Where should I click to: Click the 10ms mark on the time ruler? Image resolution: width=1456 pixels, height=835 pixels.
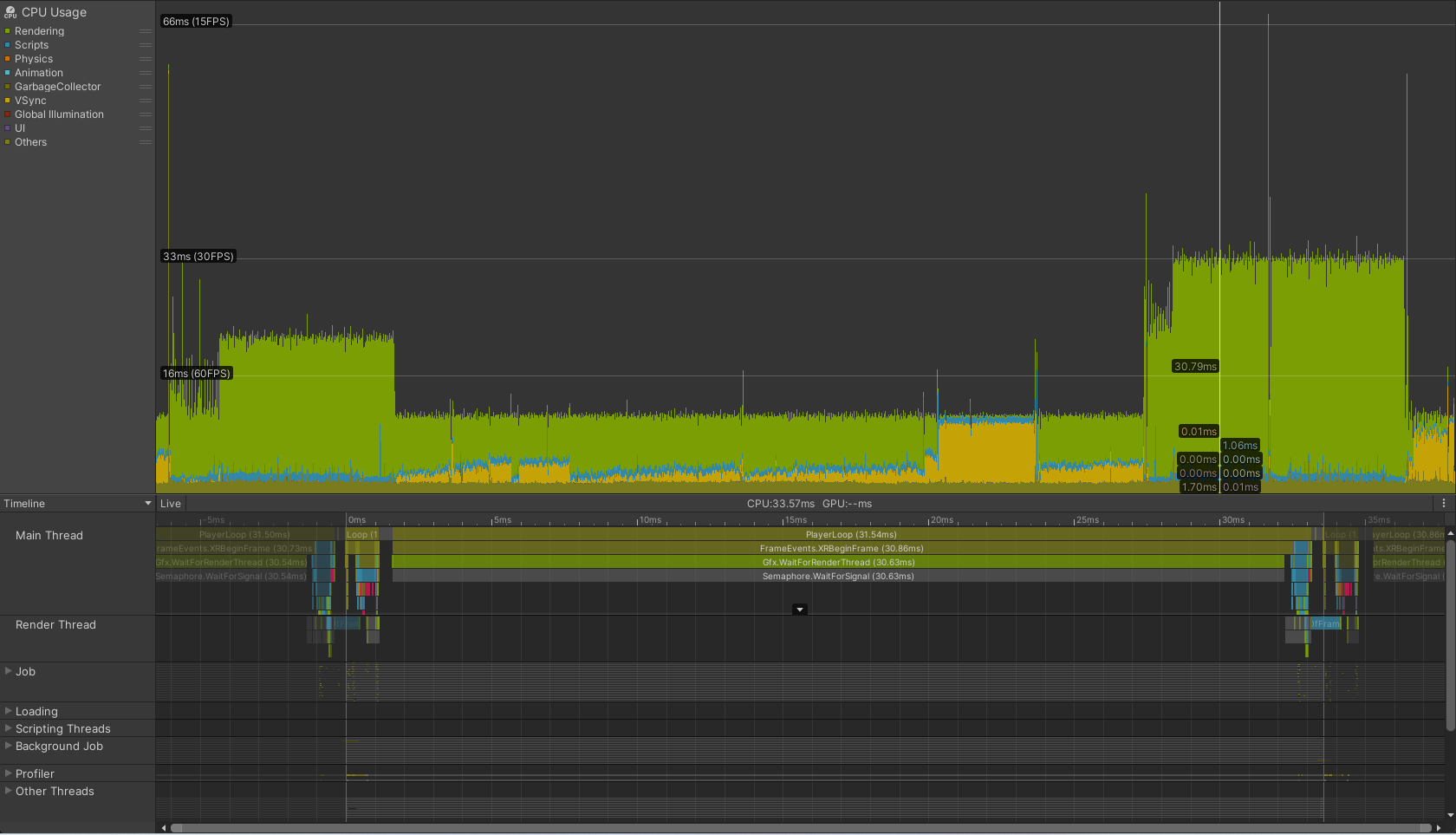[x=650, y=520]
